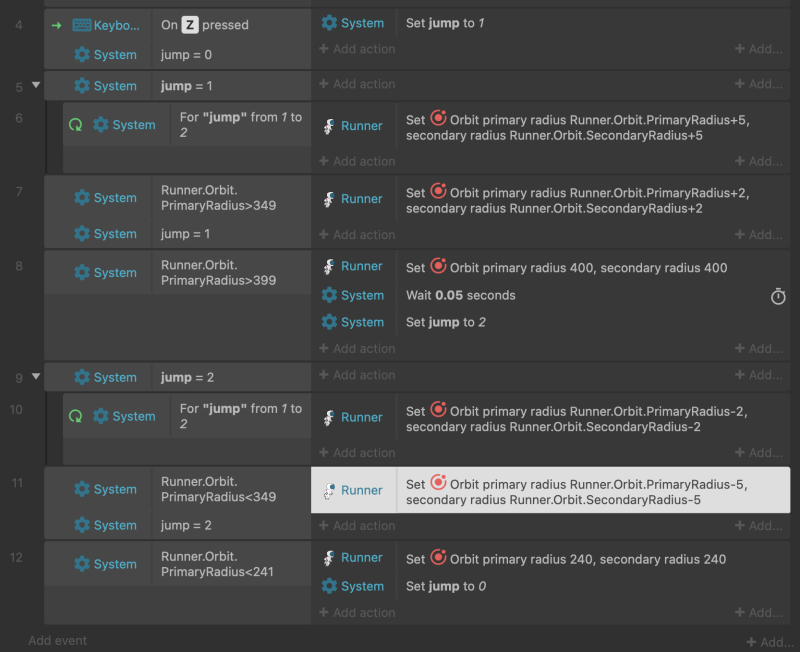Collapse event 5 with its disclosure triangle

coord(36,85)
